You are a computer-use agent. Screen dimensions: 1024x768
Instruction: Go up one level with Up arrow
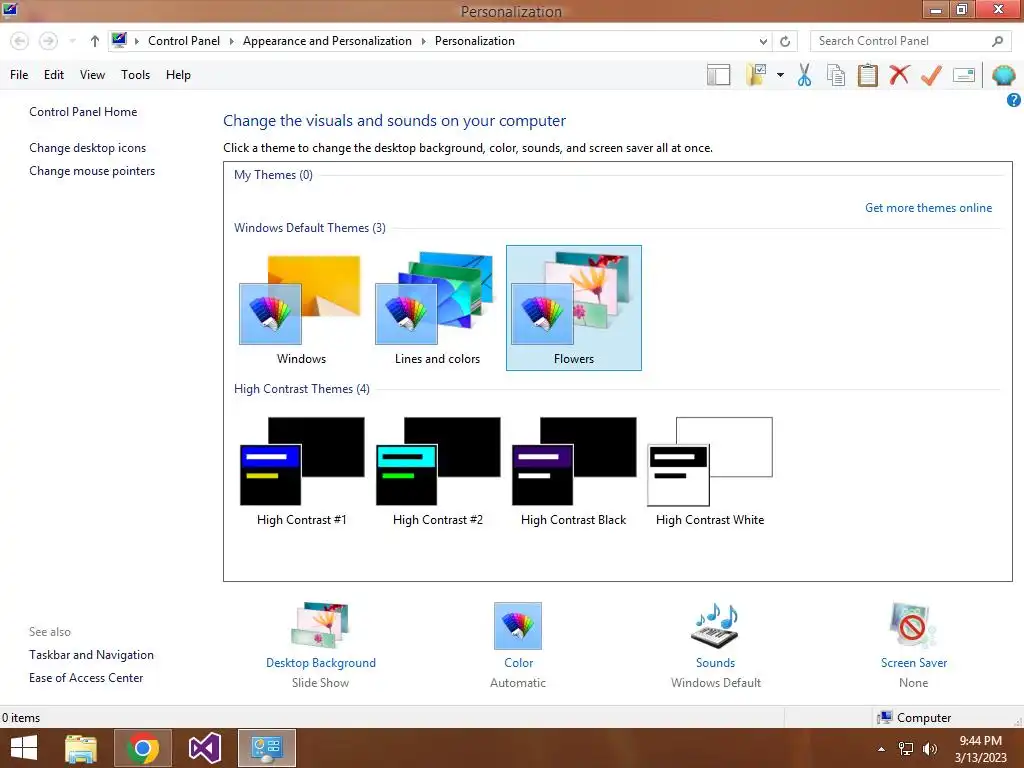pos(95,41)
